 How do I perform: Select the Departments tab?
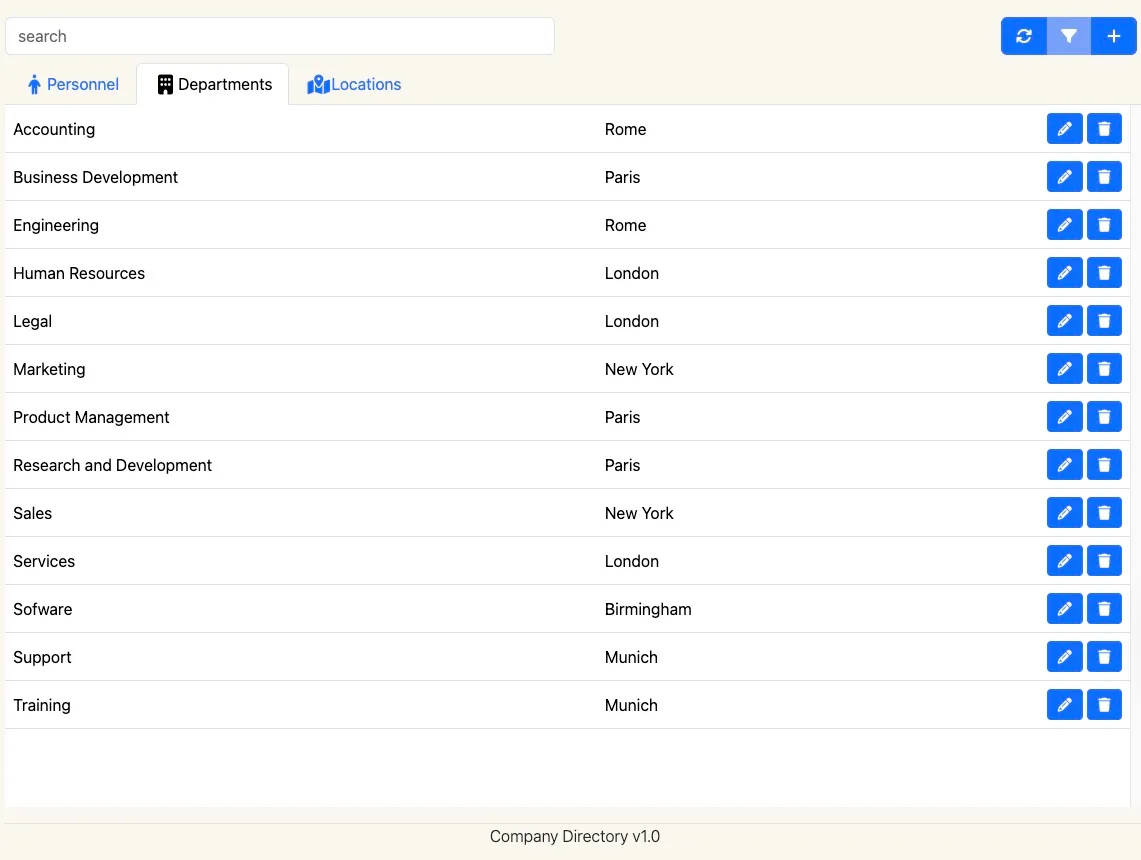click(x=214, y=85)
